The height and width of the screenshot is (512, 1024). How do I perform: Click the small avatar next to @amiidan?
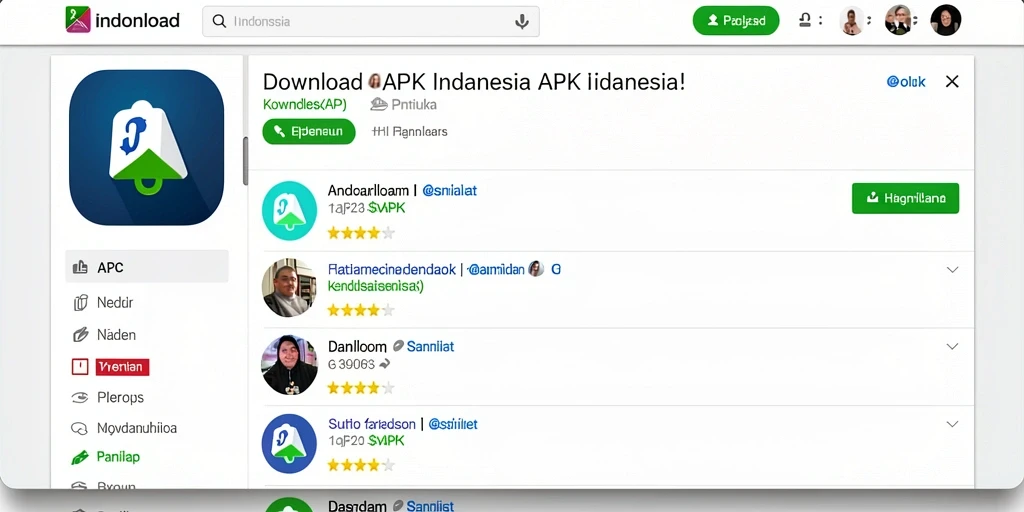(536, 268)
